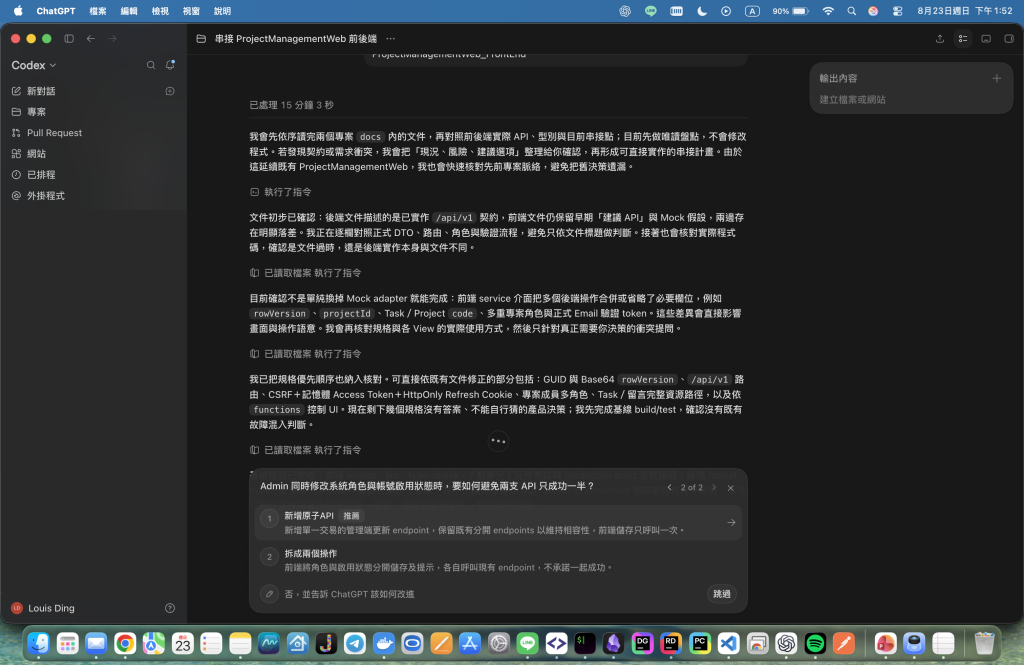Click the three-dot progress indicator
Image resolution: width=1024 pixels, height=665 pixels.
(x=498, y=441)
